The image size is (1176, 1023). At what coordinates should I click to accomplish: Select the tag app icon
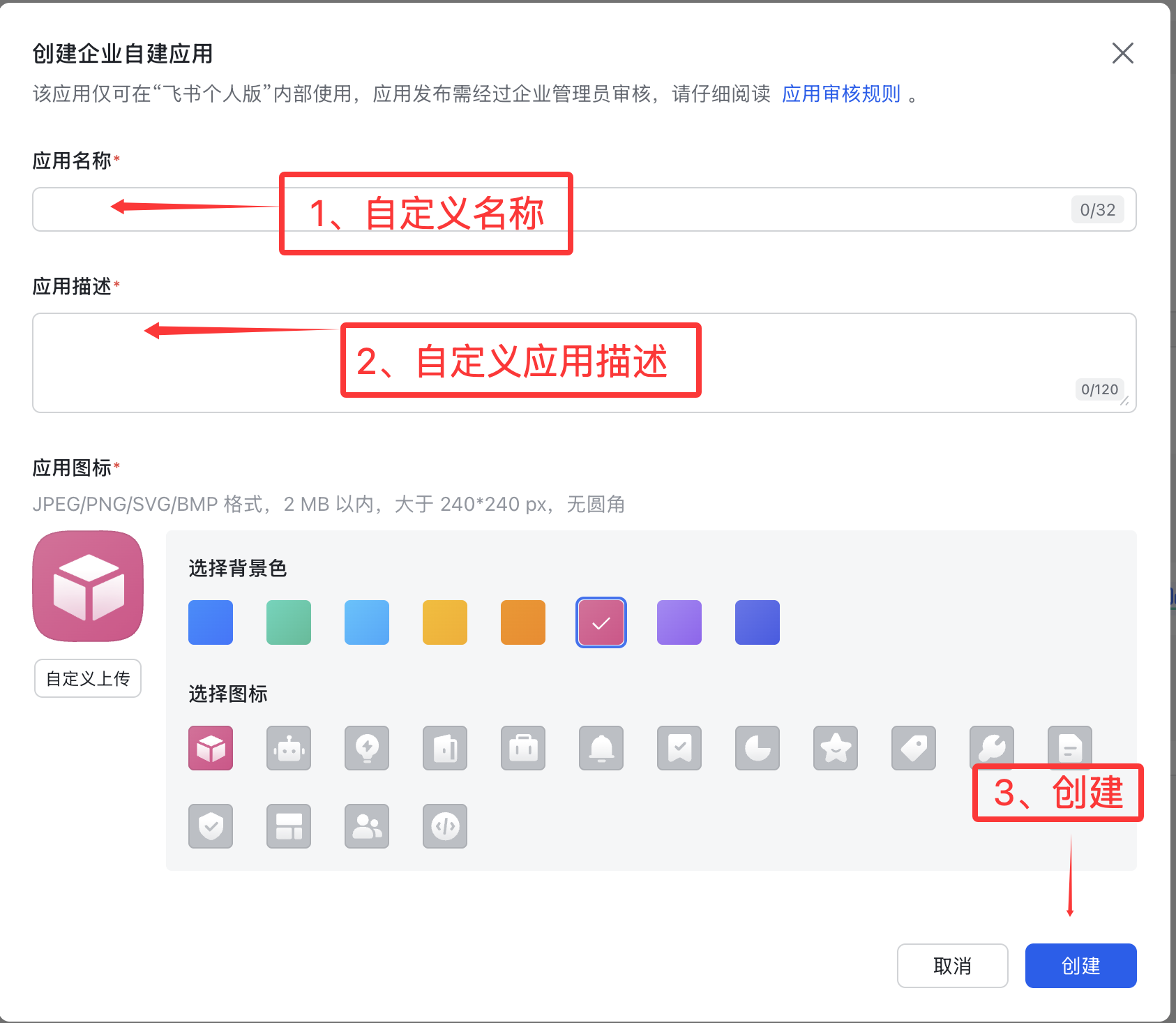(x=913, y=748)
